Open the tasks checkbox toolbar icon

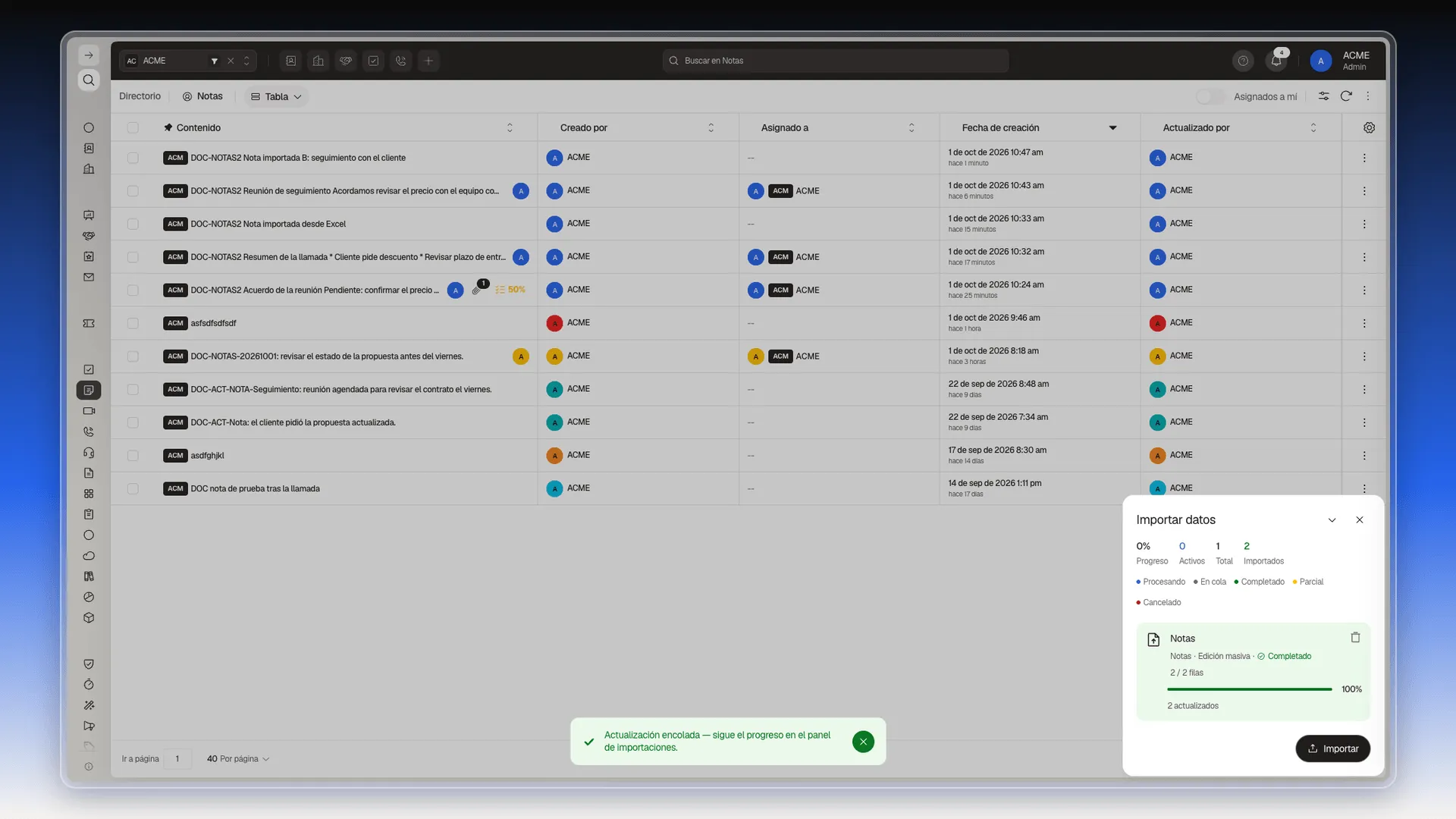373,61
